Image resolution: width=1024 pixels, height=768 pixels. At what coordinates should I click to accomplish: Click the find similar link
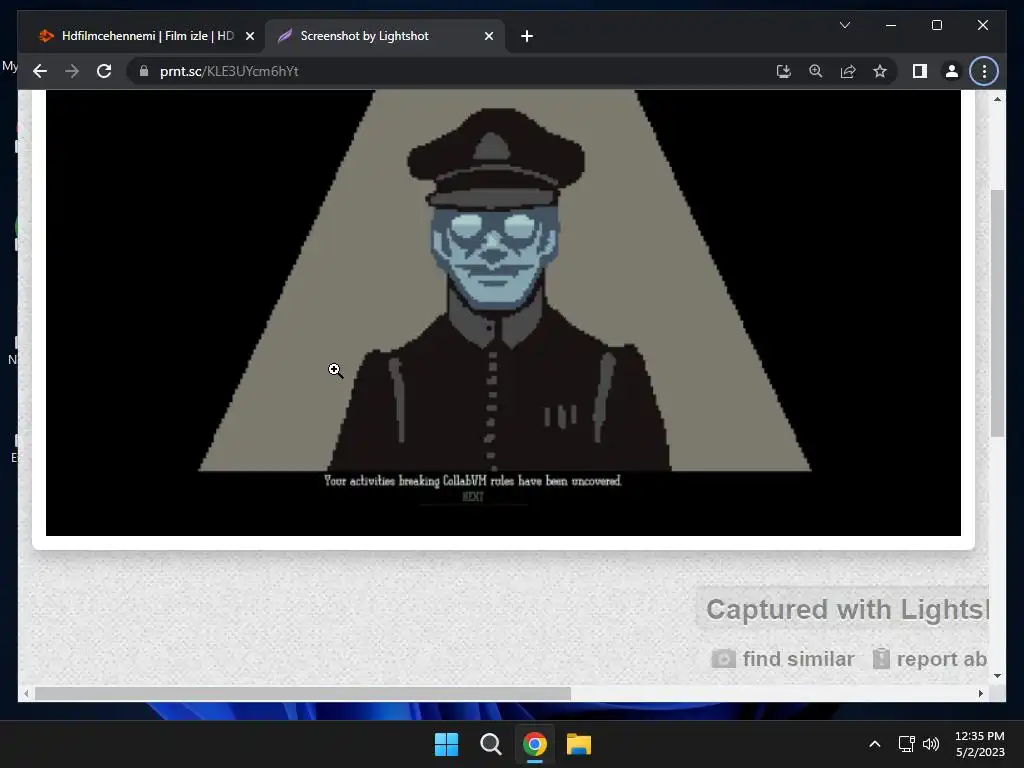coord(782,659)
